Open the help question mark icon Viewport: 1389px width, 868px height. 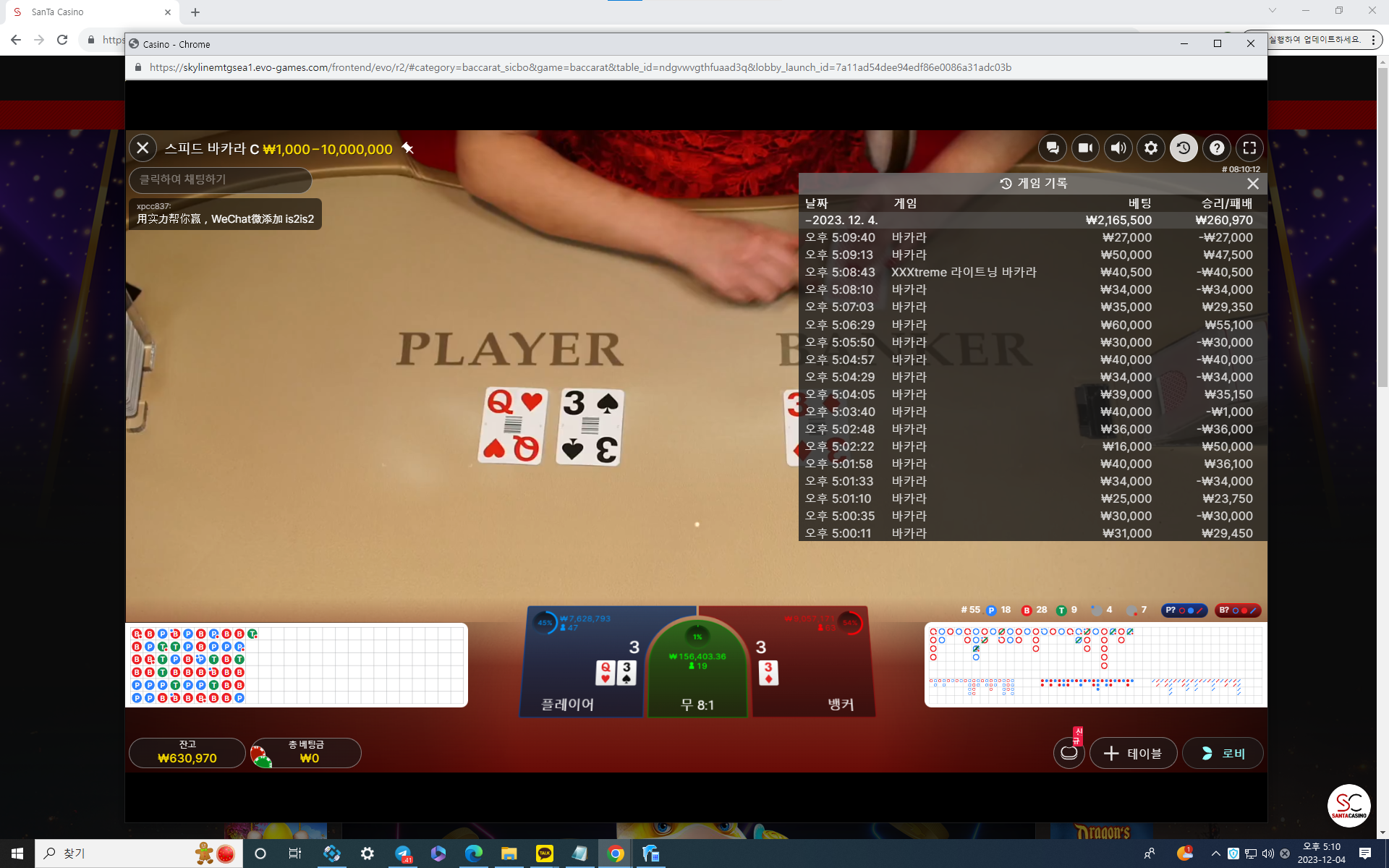[1217, 148]
